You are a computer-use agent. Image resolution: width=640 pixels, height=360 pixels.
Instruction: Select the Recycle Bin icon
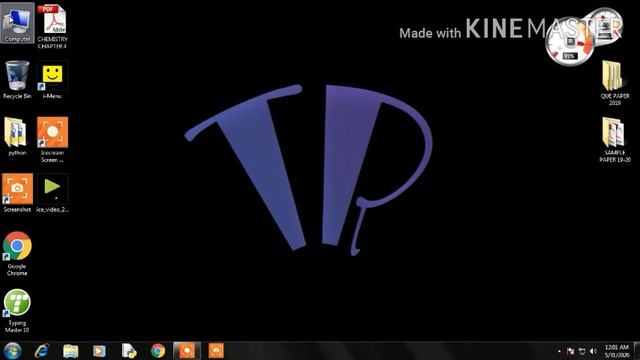[x=17, y=80]
